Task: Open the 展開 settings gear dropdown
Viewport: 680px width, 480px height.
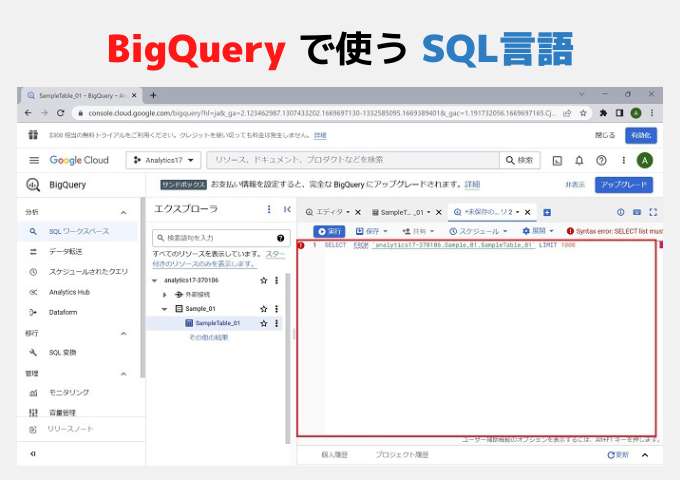Action: [x=538, y=231]
